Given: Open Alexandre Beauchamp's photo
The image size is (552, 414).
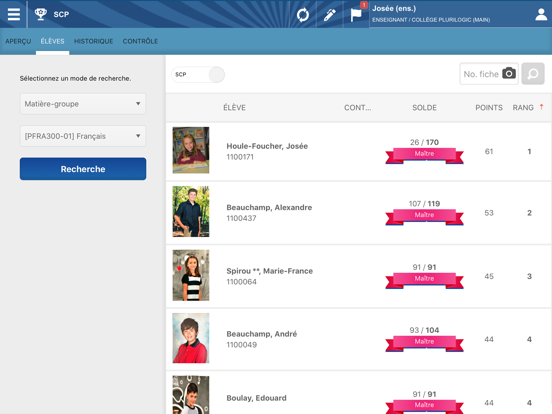Looking at the screenshot, I should pos(191,212).
